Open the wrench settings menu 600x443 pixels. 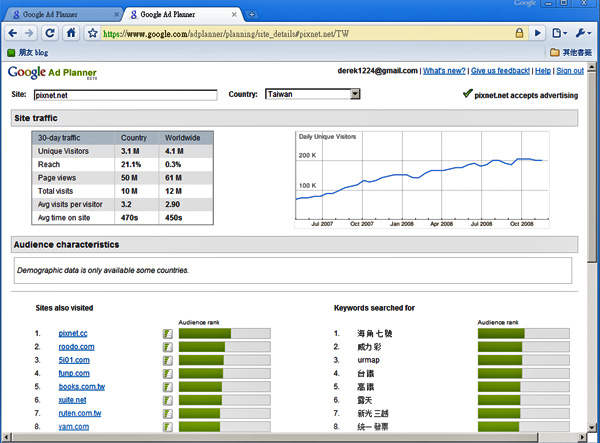583,33
